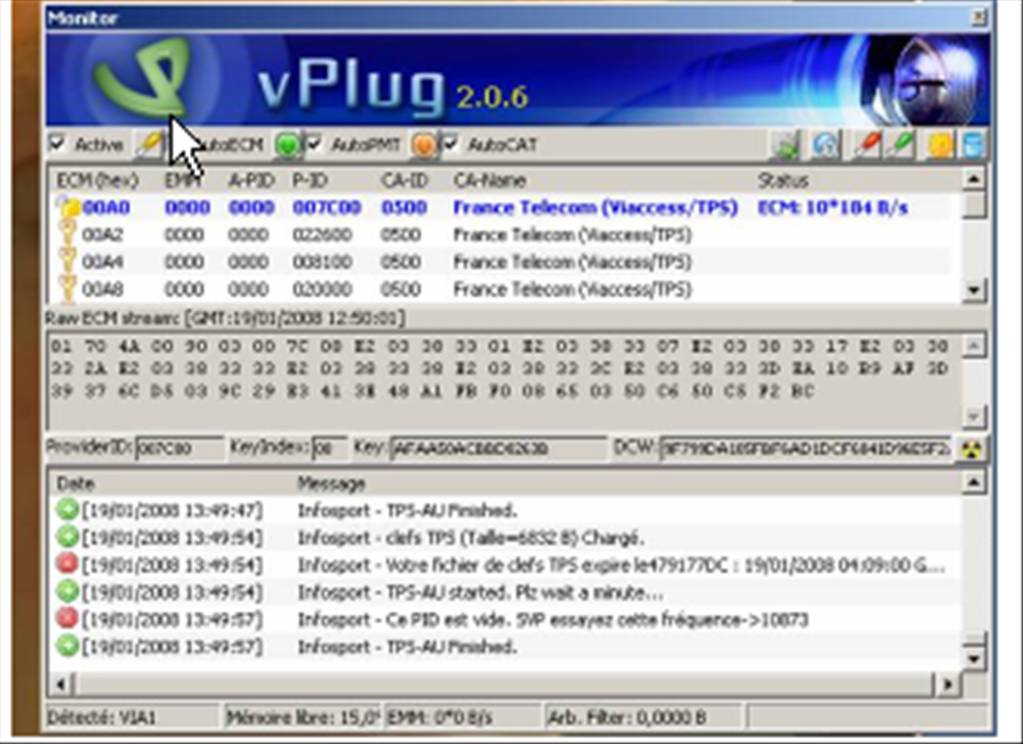Click up arrow of message log scrollbar
Screen dimensions: 1023x744
click(973, 482)
